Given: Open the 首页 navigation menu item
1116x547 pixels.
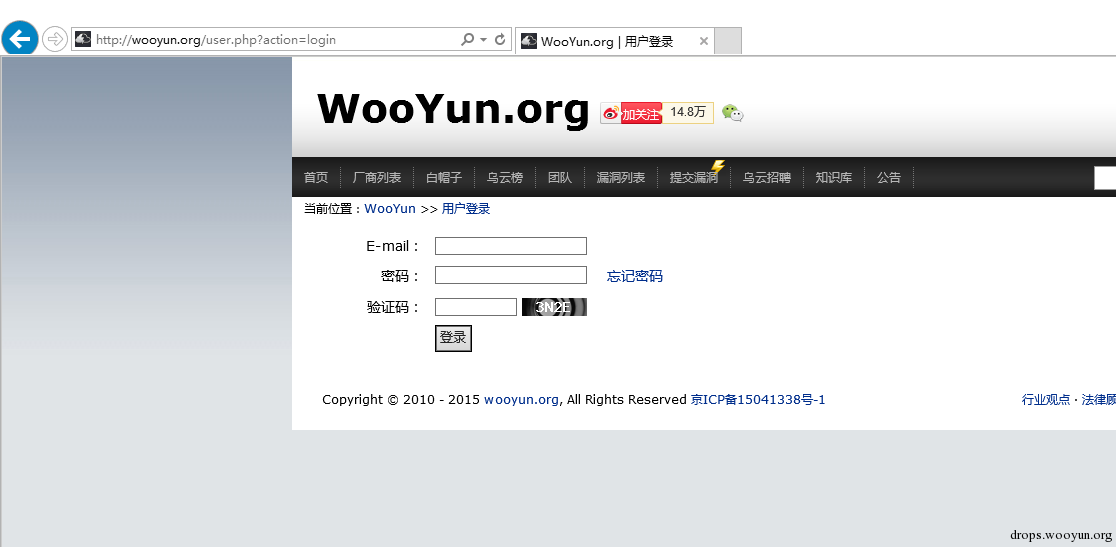Looking at the screenshot, I should 316,177.
